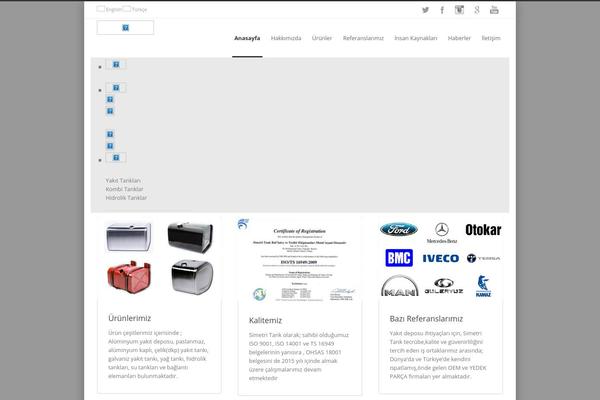The height and width of the screenshot is (400, 600).
Task: Go to Anasayfa menu item
Action: click(x=247, y=38)
